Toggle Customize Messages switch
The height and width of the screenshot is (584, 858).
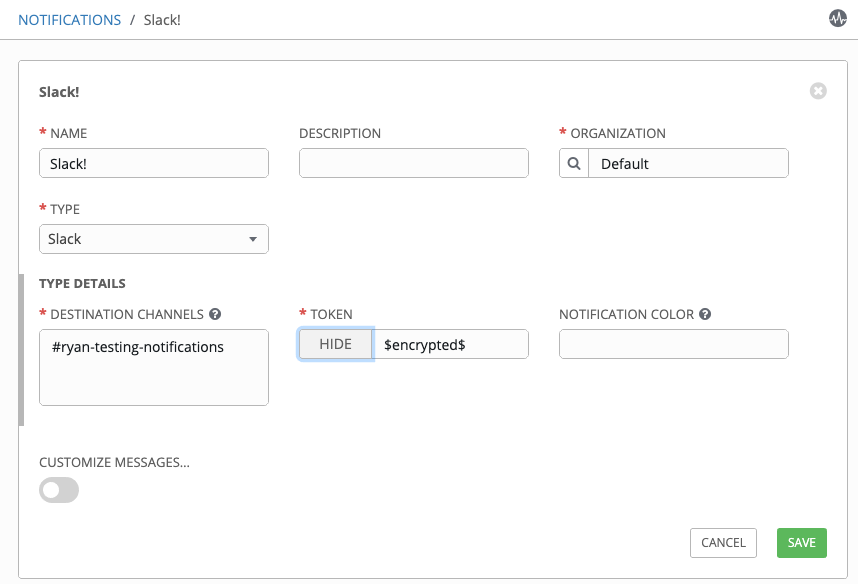[x=59, y=490]
